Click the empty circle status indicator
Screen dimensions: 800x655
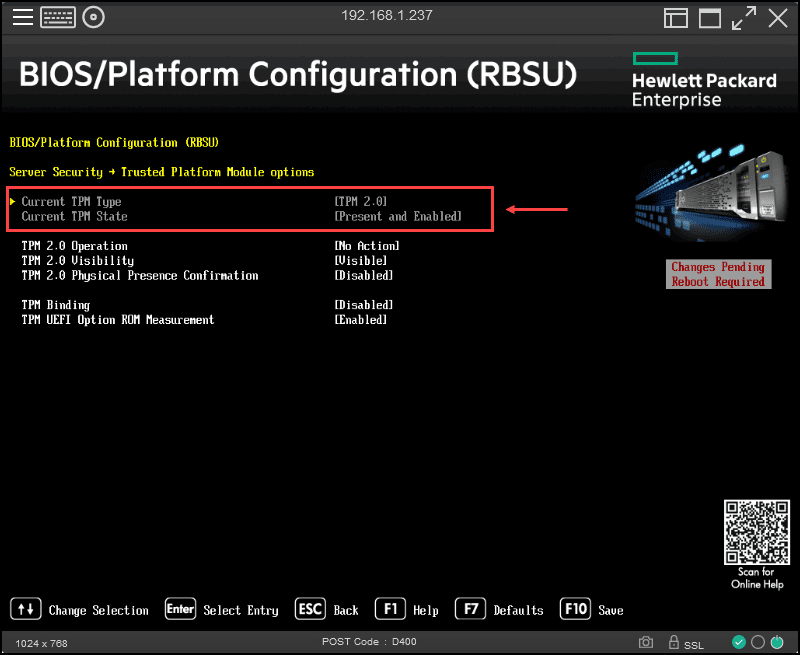coord(758,642)
